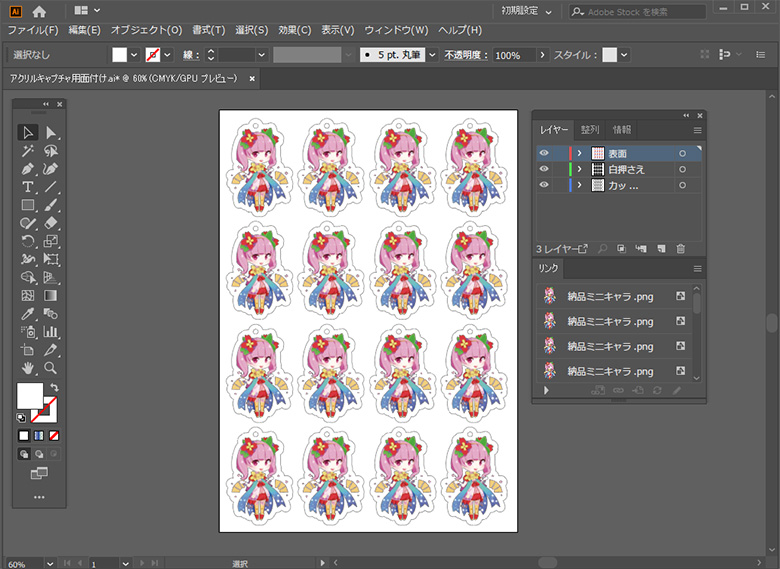The height and width of the screenshot is (569, 780).
Task: Open the stroke weight dropdown
Action: [262, 55]
